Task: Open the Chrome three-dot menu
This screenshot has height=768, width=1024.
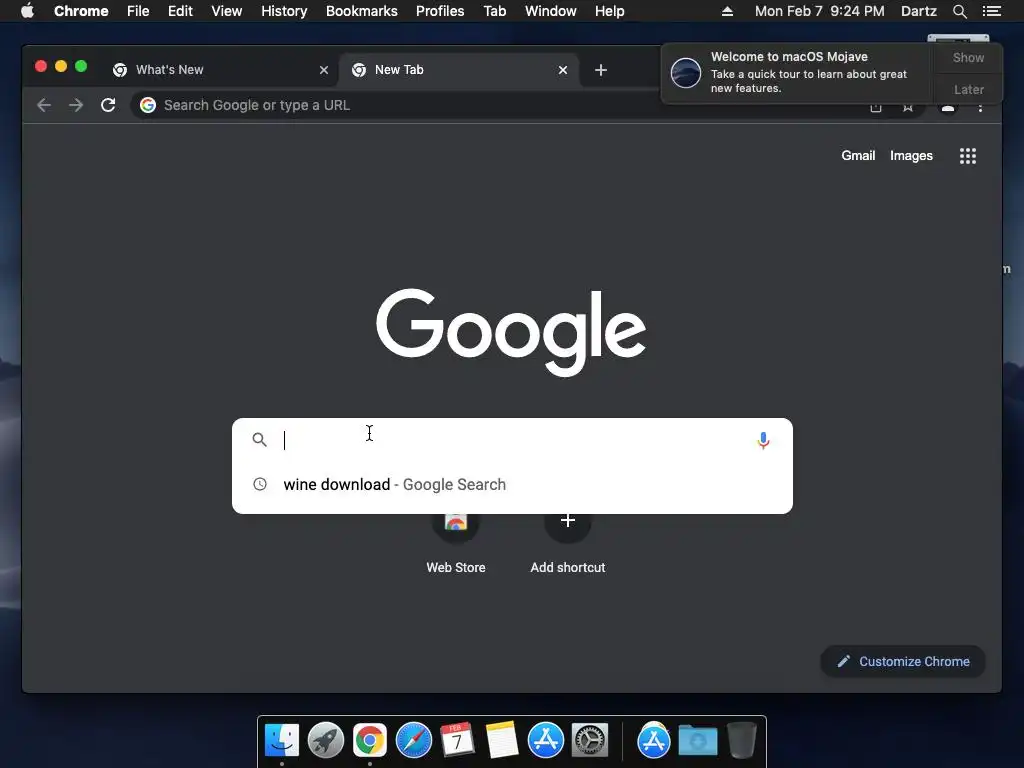Action: [980, 108]
